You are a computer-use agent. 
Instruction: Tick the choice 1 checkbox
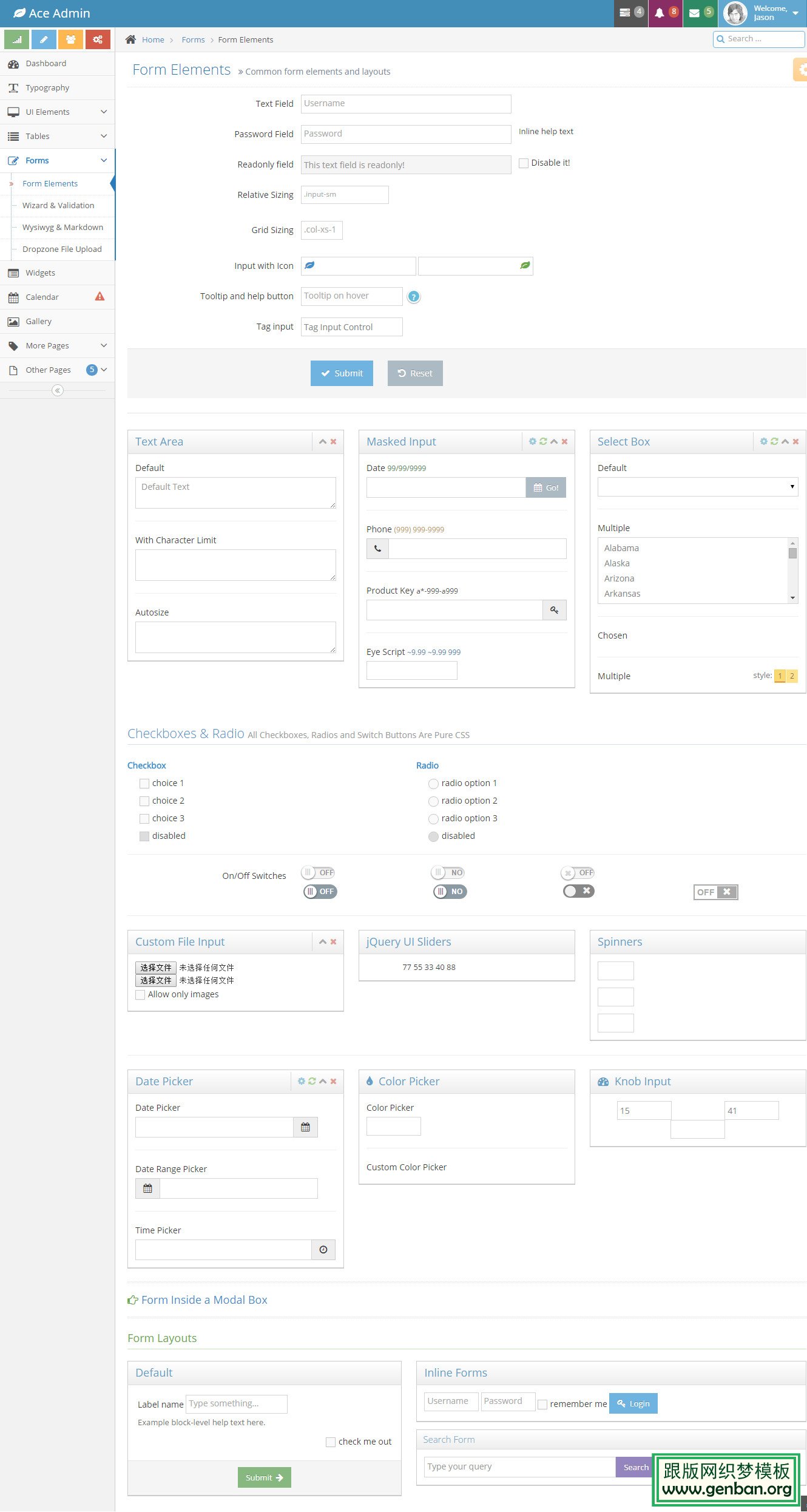(144, 784)
